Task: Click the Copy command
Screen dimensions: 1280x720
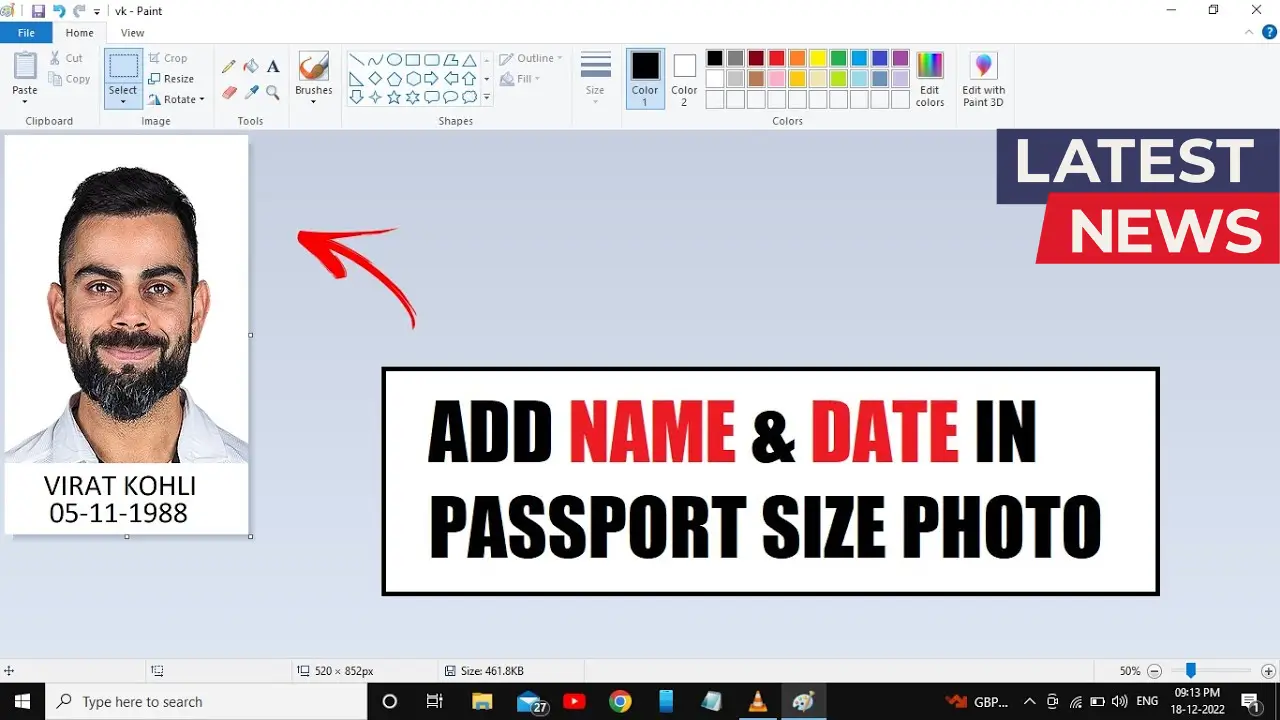Action: pos(69,79)
